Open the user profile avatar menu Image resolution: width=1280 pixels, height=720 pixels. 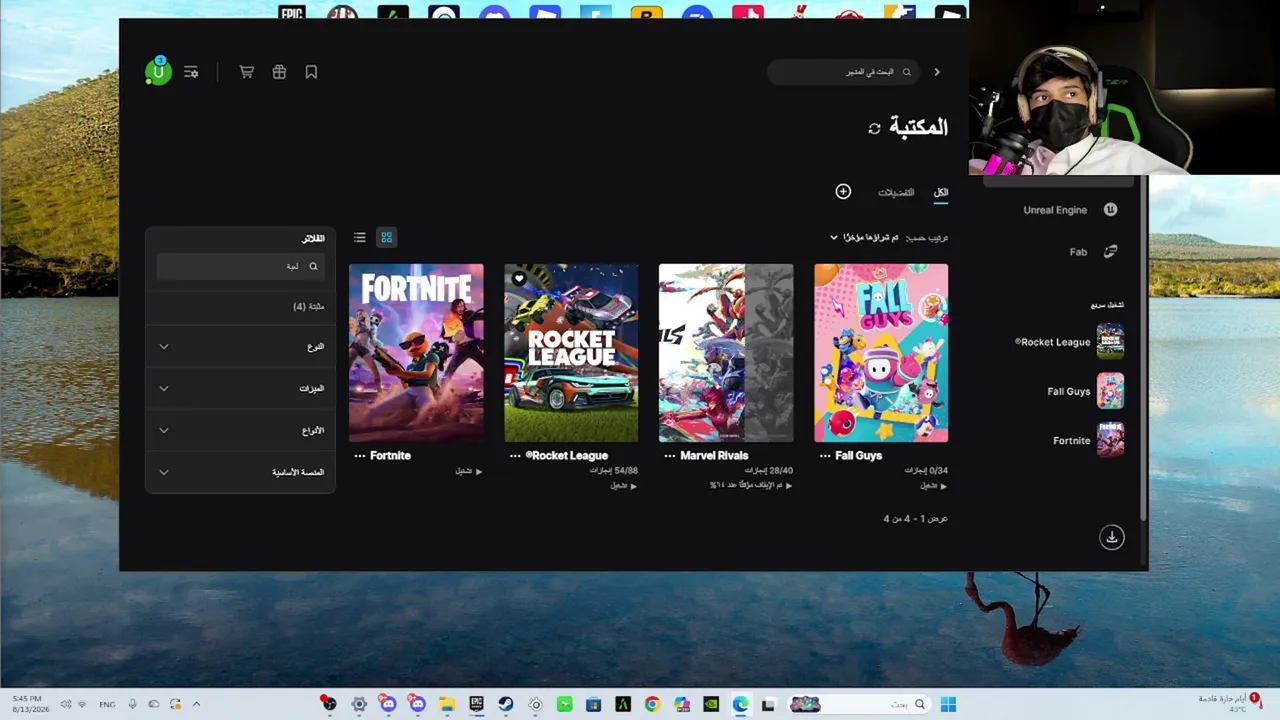[x=158, y=72]
